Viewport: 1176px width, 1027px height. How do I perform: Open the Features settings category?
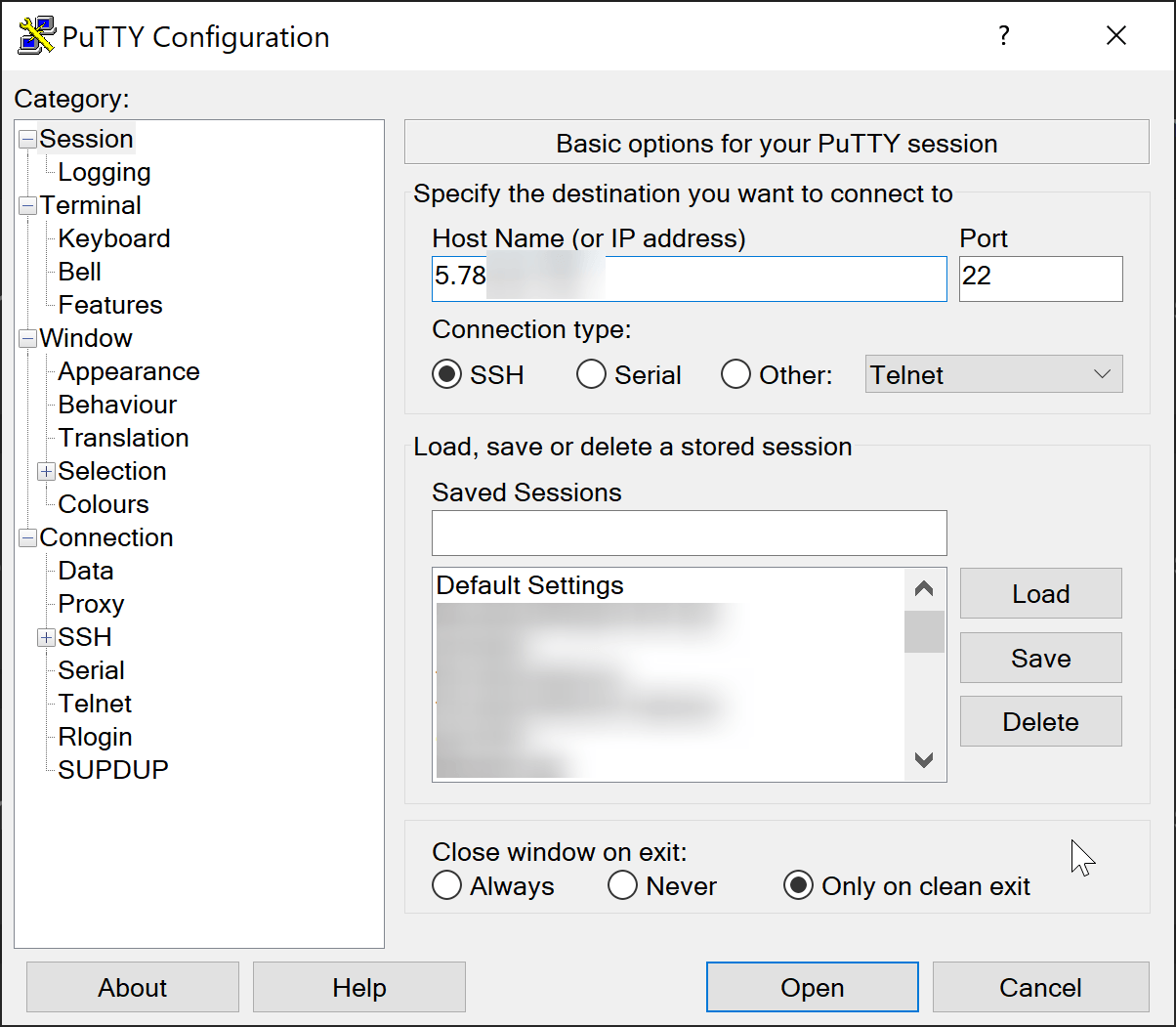coord(110,305)
